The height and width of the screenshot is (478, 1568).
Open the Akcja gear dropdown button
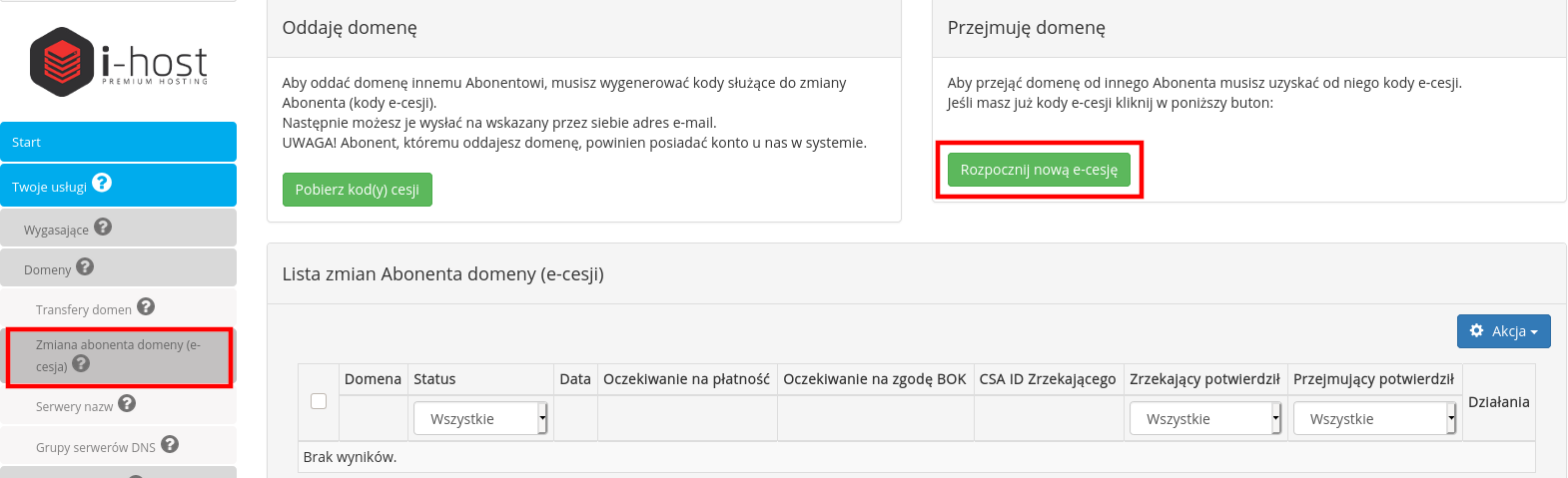point(1503,331)
